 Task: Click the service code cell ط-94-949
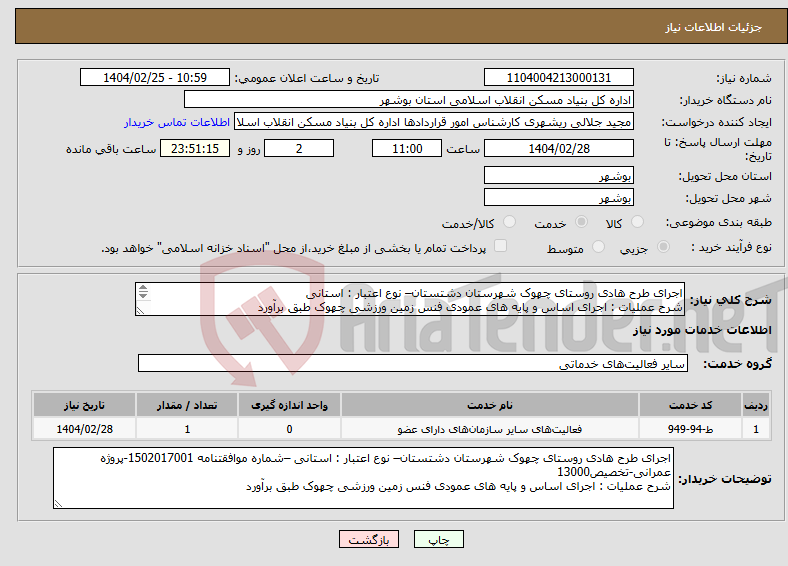[691, 429]
